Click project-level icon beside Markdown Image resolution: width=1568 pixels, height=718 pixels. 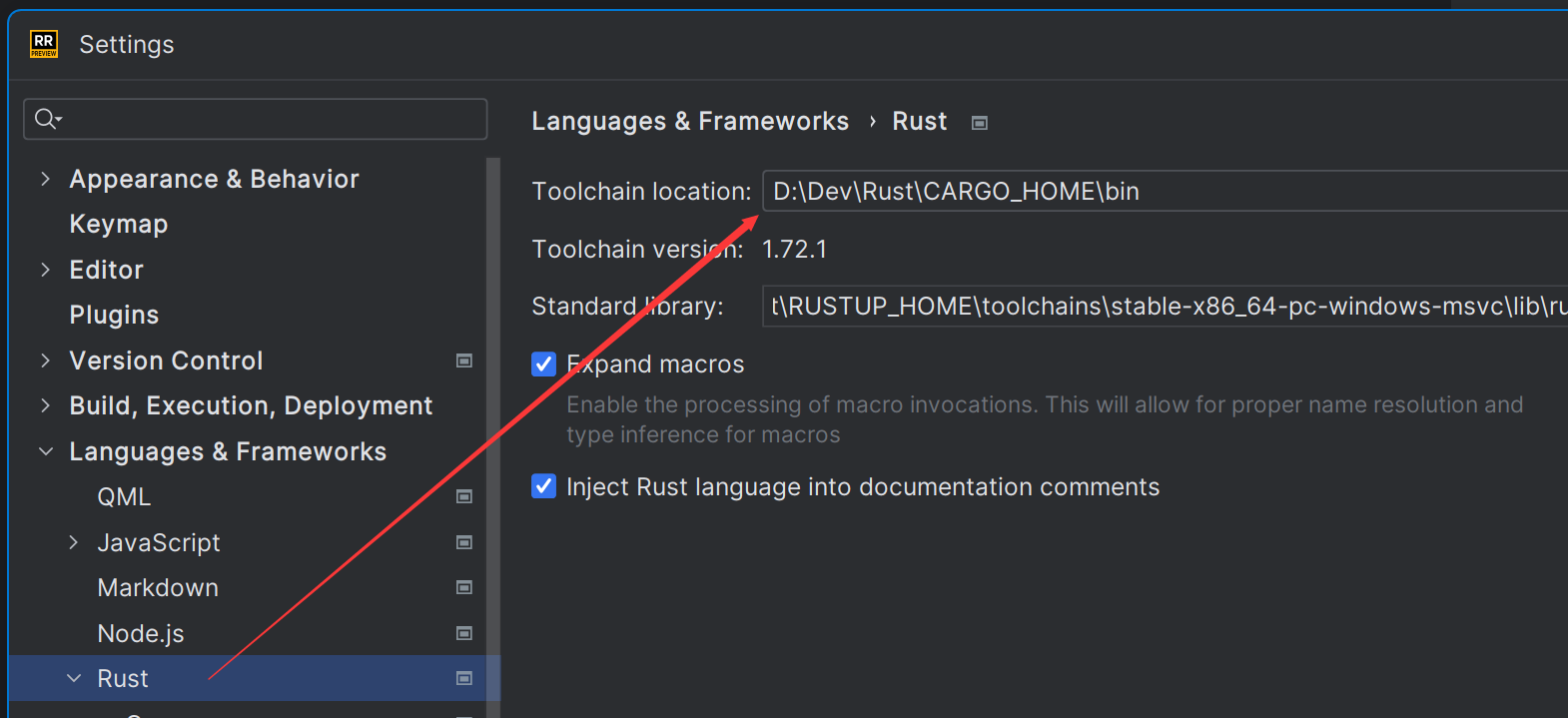(x=464, y=587)
